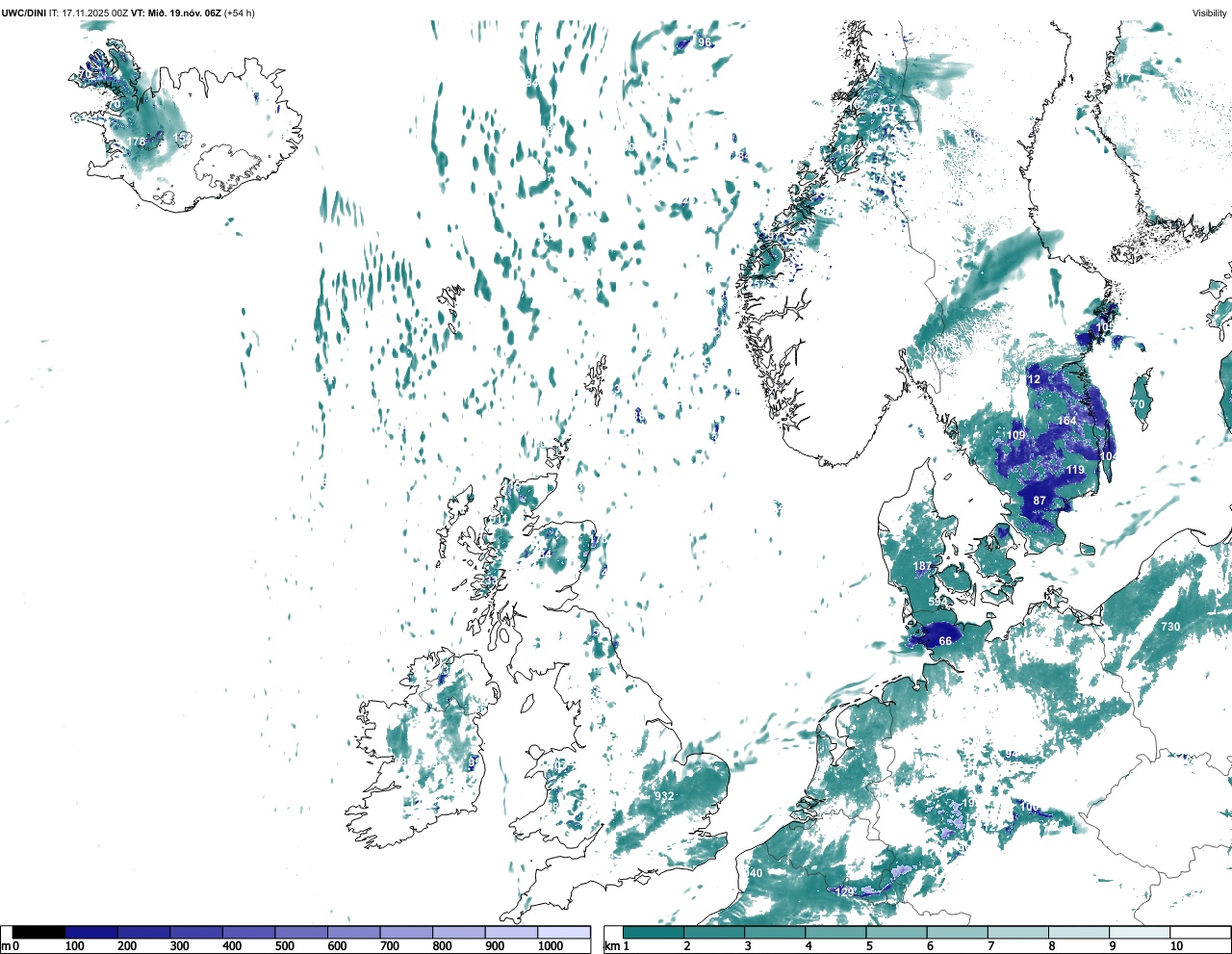
Task: Click the "594" value in southern Denmark
Action: (x=937, y=602)
